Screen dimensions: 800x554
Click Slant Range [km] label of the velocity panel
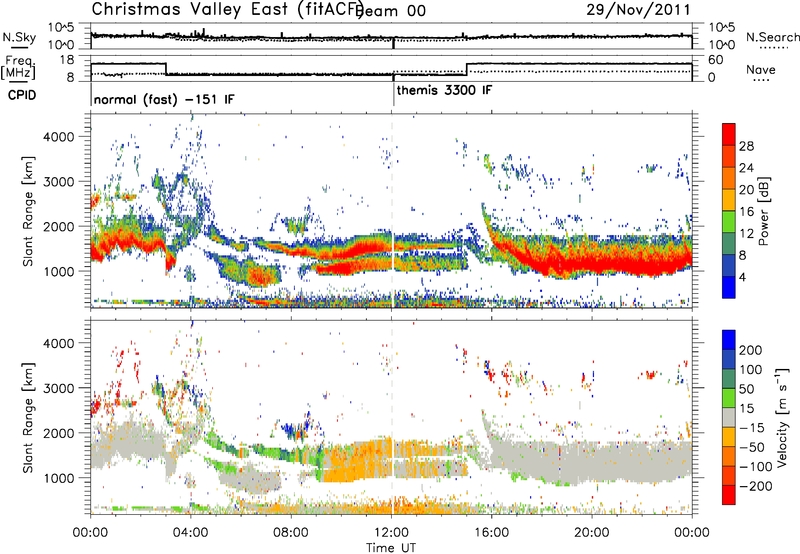coord(28,418)
